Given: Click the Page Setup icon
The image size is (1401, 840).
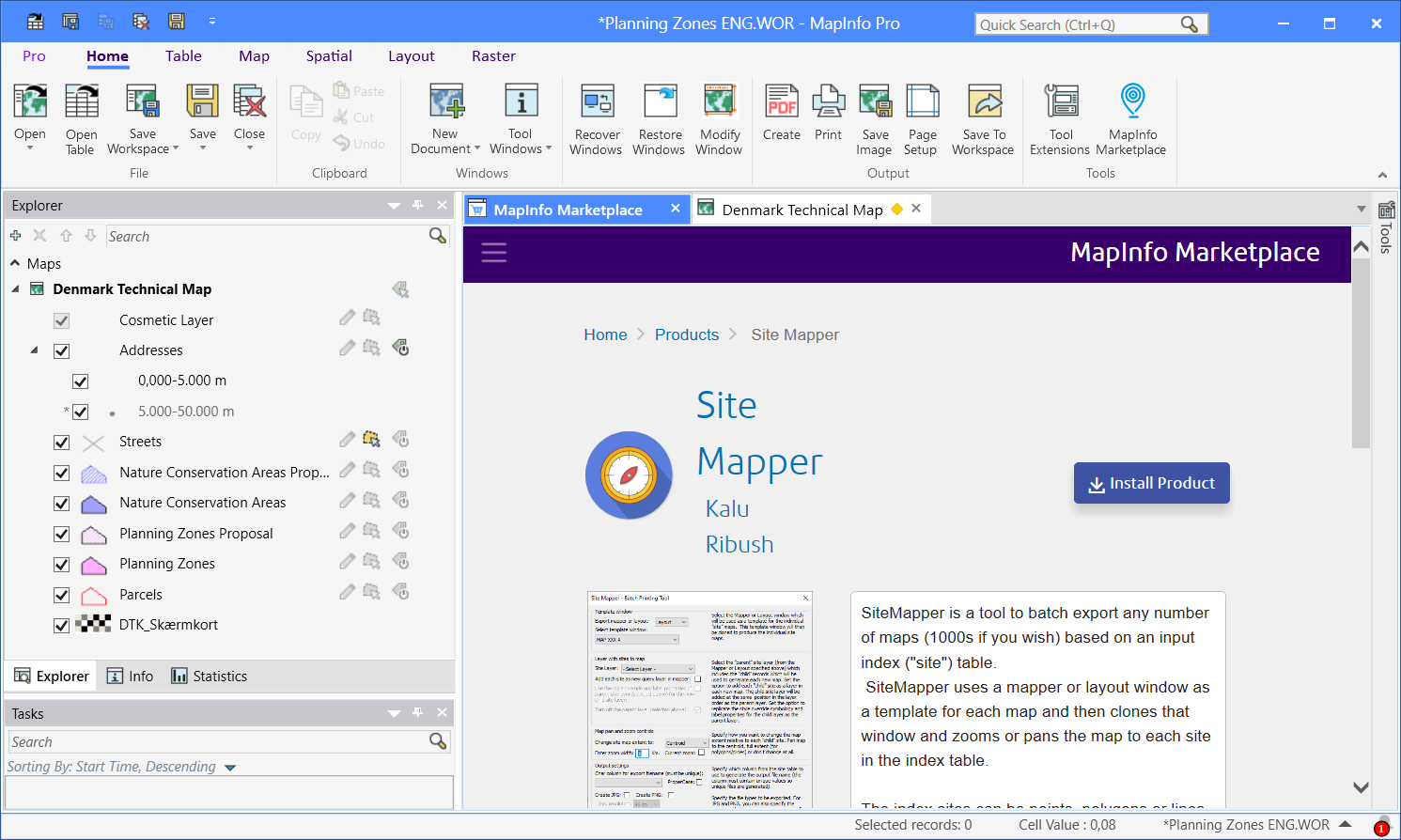Looking at the screenshot, I should (922, 101).
